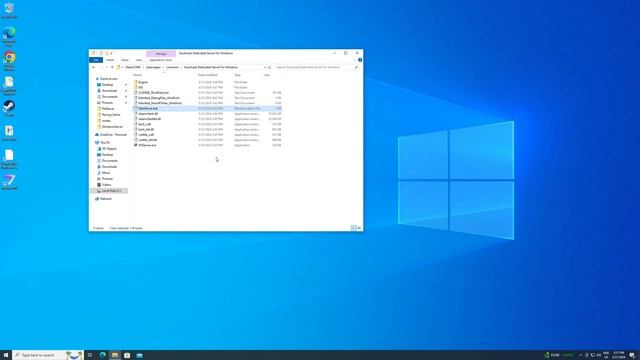This screenshot has width=640, height=360.
Task: Select the Manifest_DebugFiles_Win64.txt file
Action: pos(158,98)
